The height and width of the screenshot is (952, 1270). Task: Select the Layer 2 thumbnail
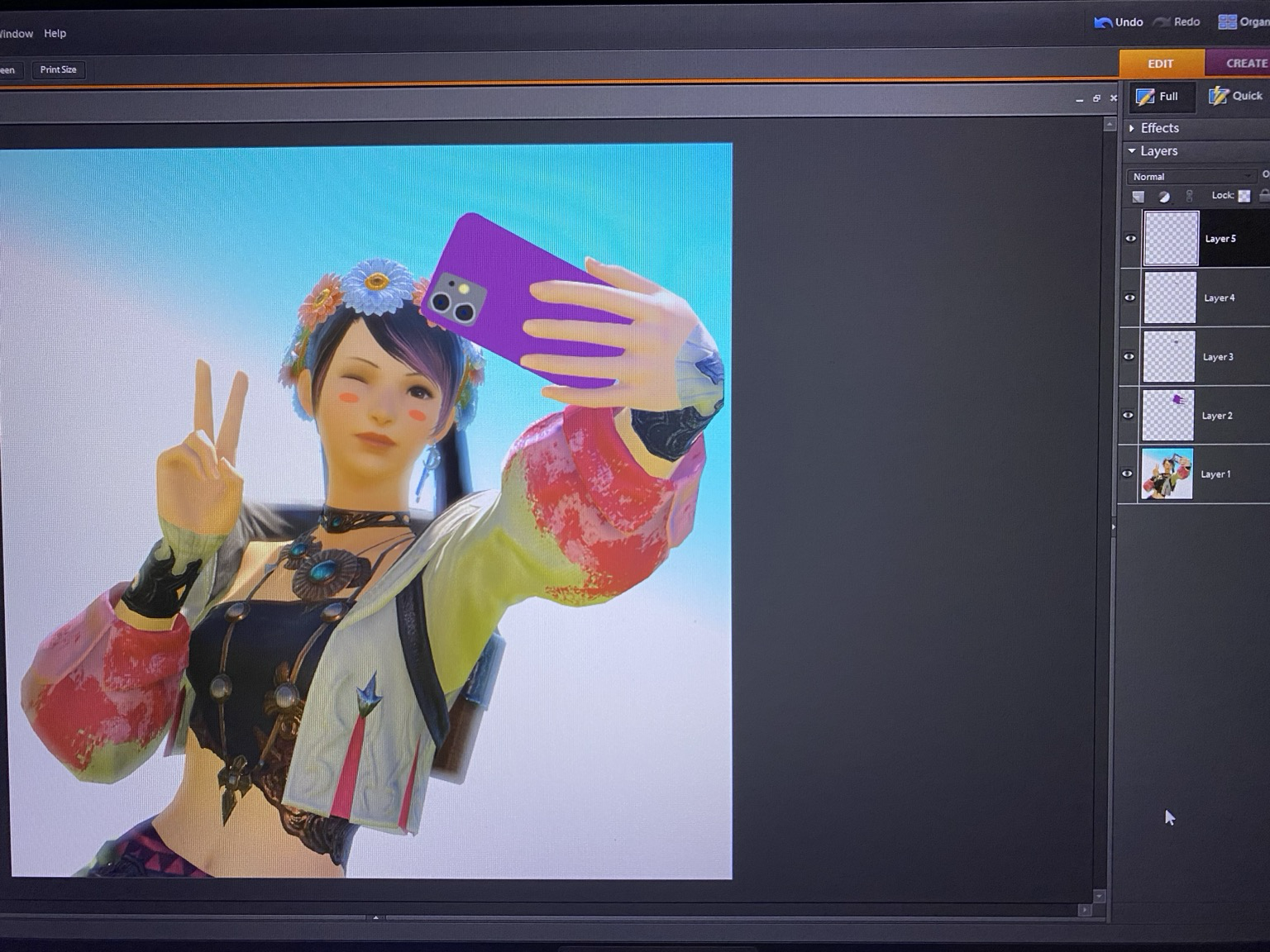click(x=1168, y=415)
